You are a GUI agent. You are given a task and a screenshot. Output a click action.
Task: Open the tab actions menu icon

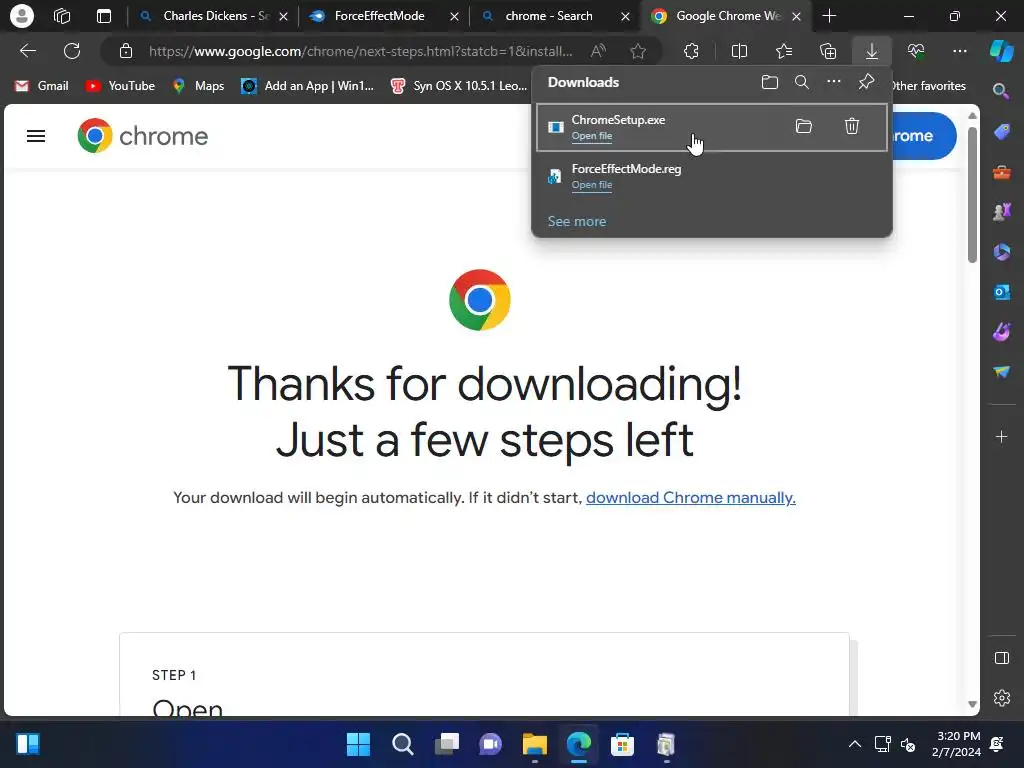(x=104, y=16)
